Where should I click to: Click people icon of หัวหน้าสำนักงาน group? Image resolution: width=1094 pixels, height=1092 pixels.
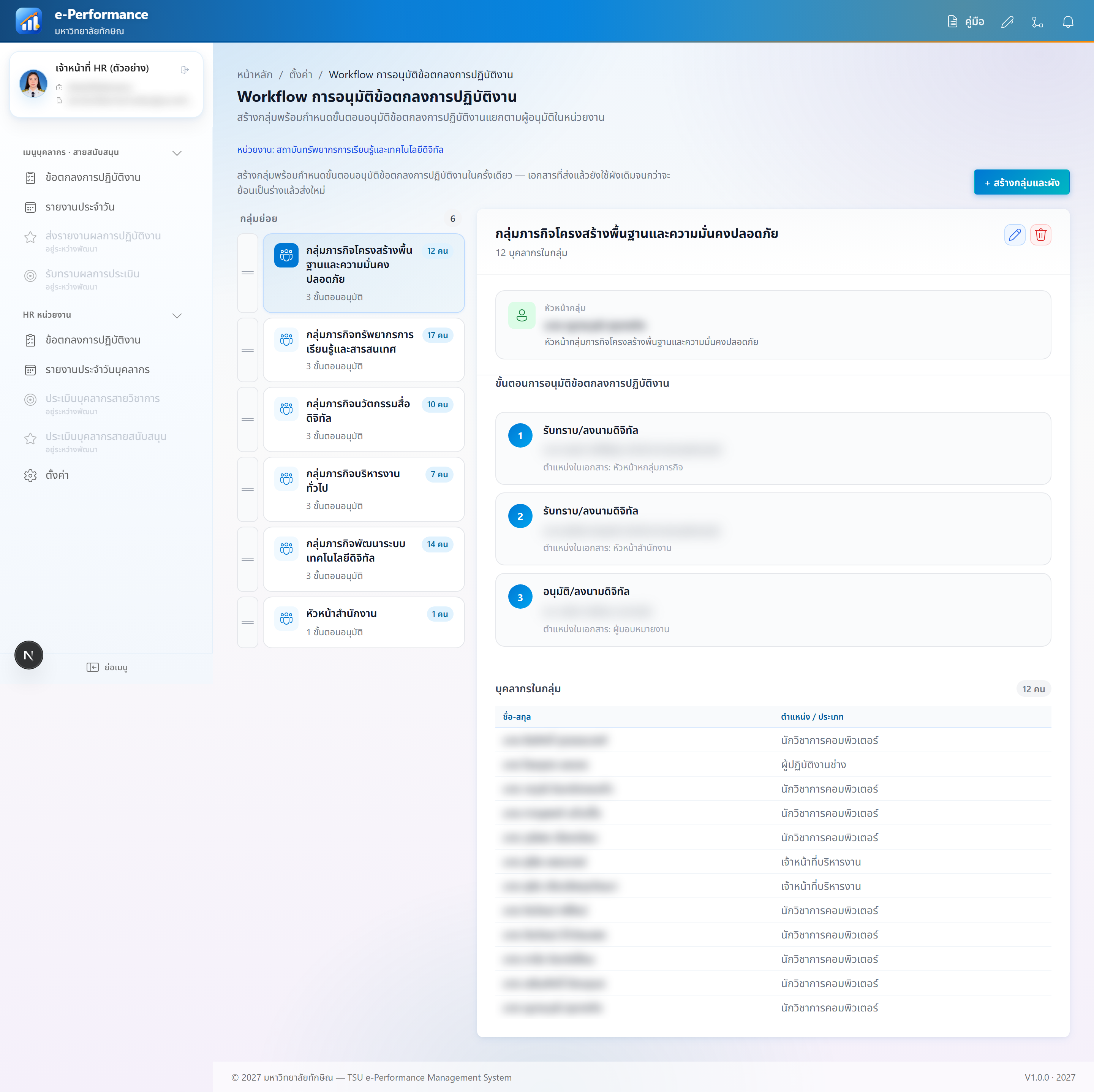(286, 619)
